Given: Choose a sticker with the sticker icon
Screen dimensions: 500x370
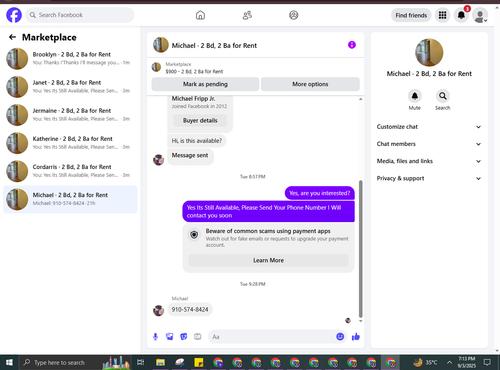Looking at the screenshot, I should click(184, 337).
